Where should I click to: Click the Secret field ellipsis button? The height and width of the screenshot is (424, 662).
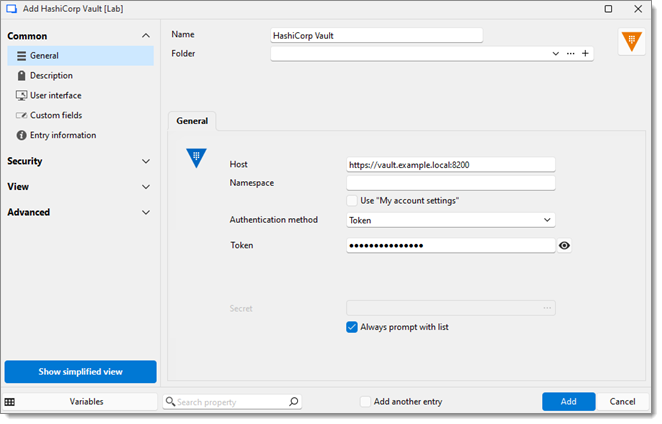click(x=547, y=308)
